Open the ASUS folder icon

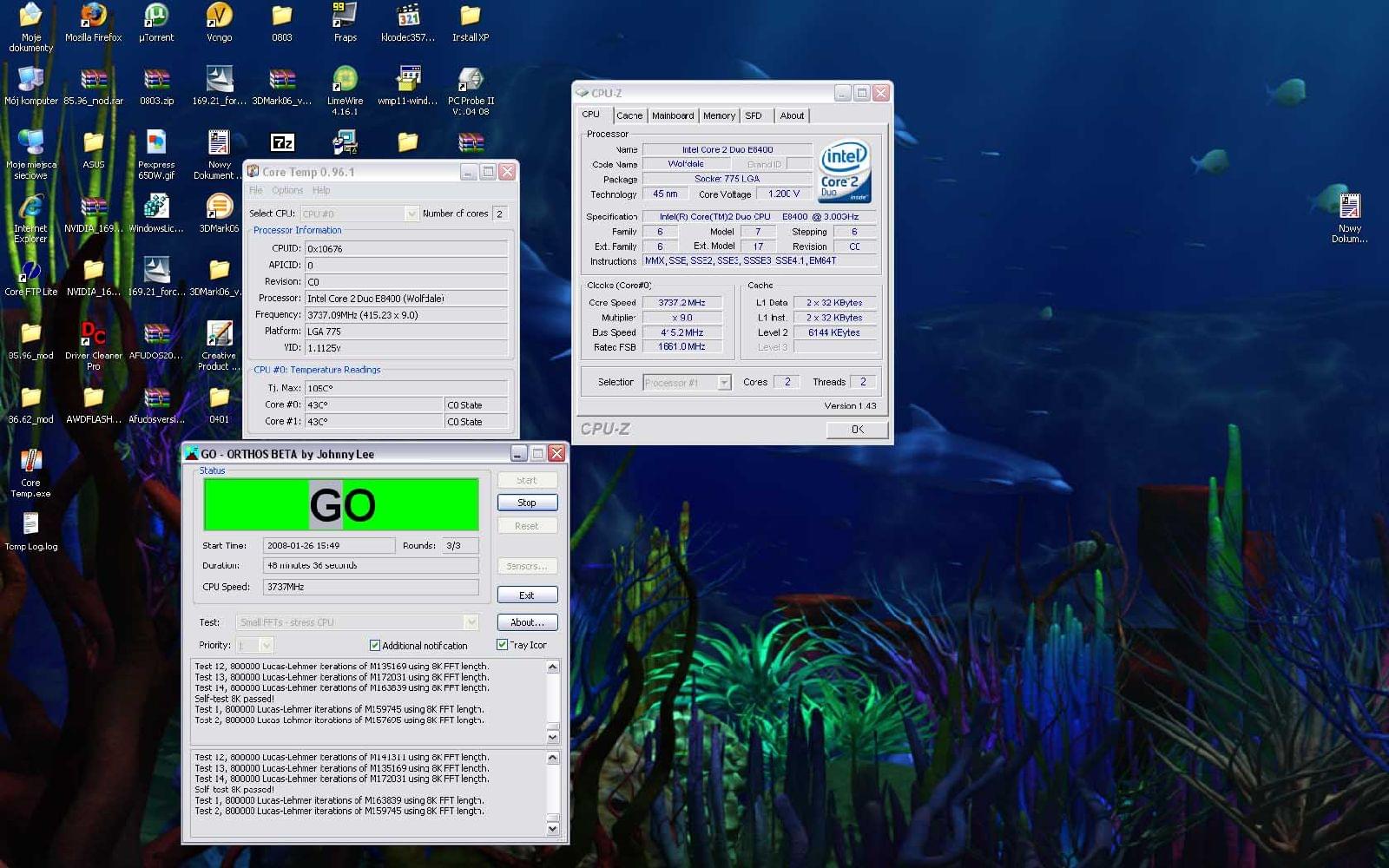(94, 150)
